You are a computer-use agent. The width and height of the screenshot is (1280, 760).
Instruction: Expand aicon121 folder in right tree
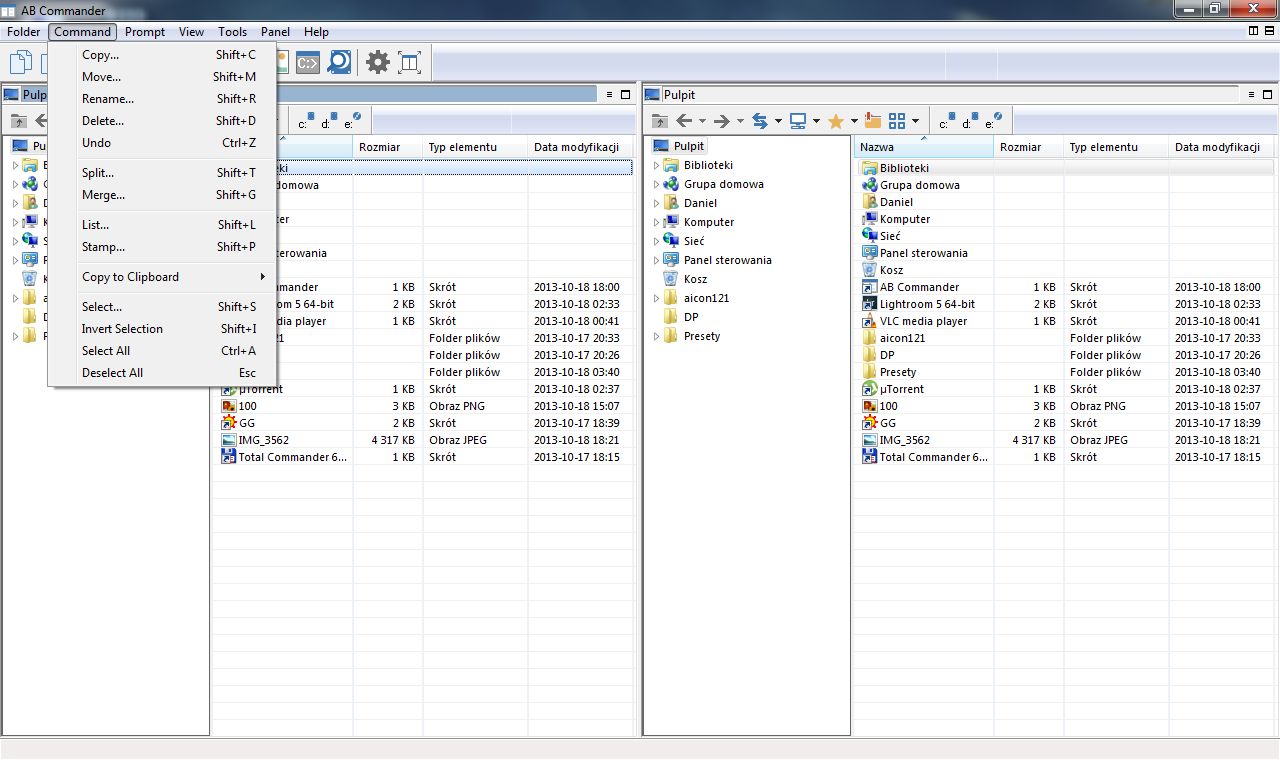click(656, 298)
